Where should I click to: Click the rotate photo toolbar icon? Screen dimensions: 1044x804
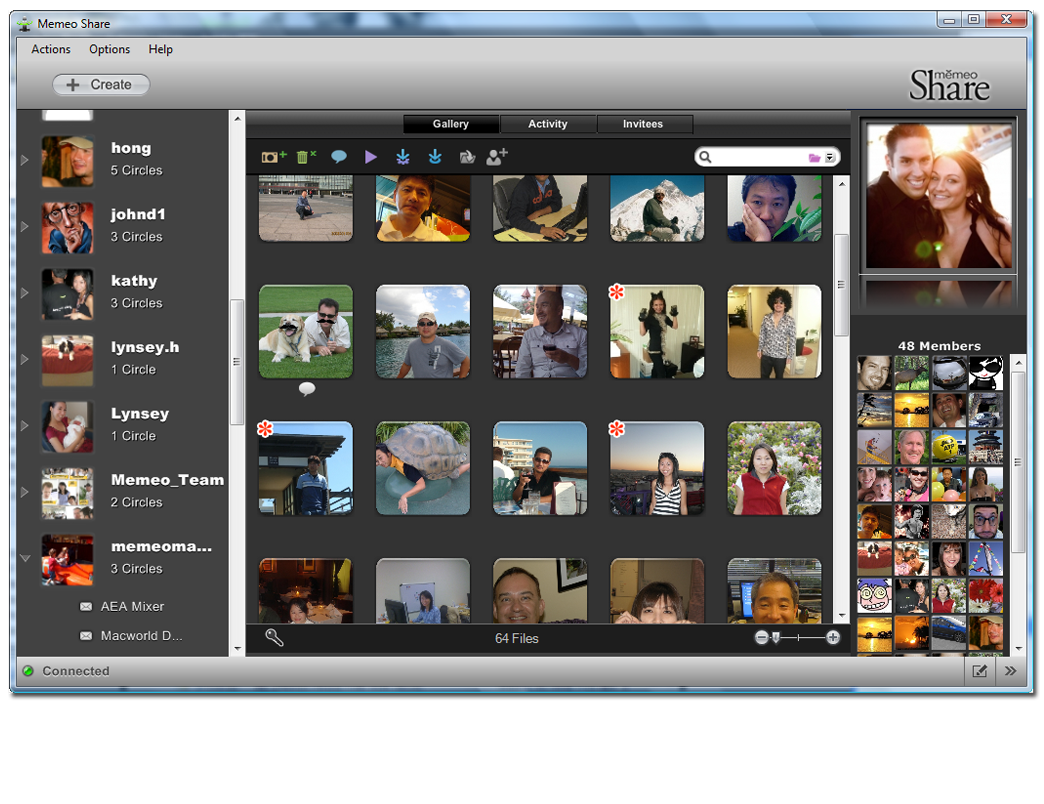pos(466,157)
